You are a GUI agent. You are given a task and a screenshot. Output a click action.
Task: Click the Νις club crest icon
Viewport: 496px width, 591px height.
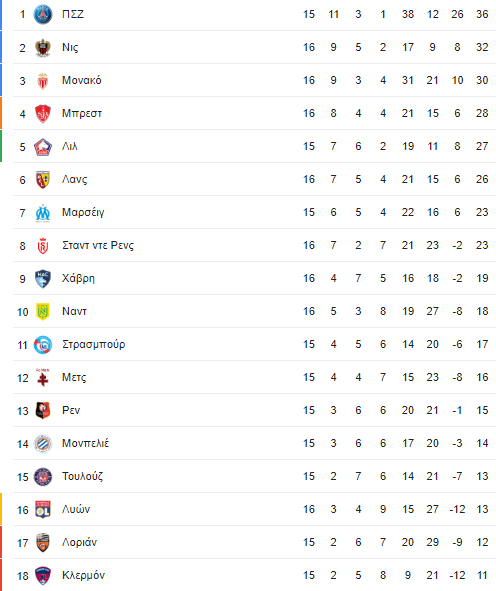(43, 47)
